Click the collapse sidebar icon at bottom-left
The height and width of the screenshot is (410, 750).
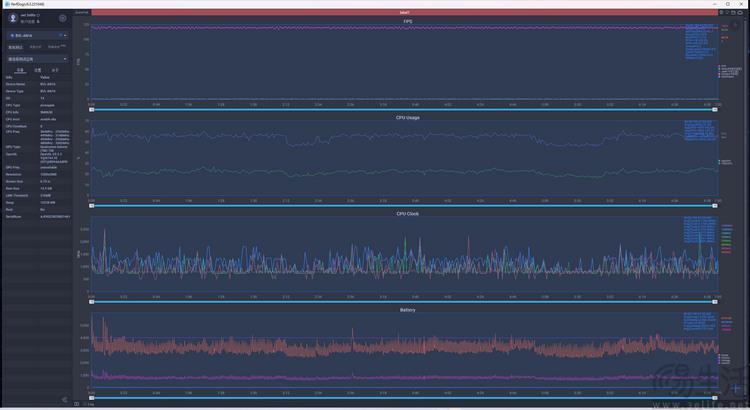[x=65, y=400]
